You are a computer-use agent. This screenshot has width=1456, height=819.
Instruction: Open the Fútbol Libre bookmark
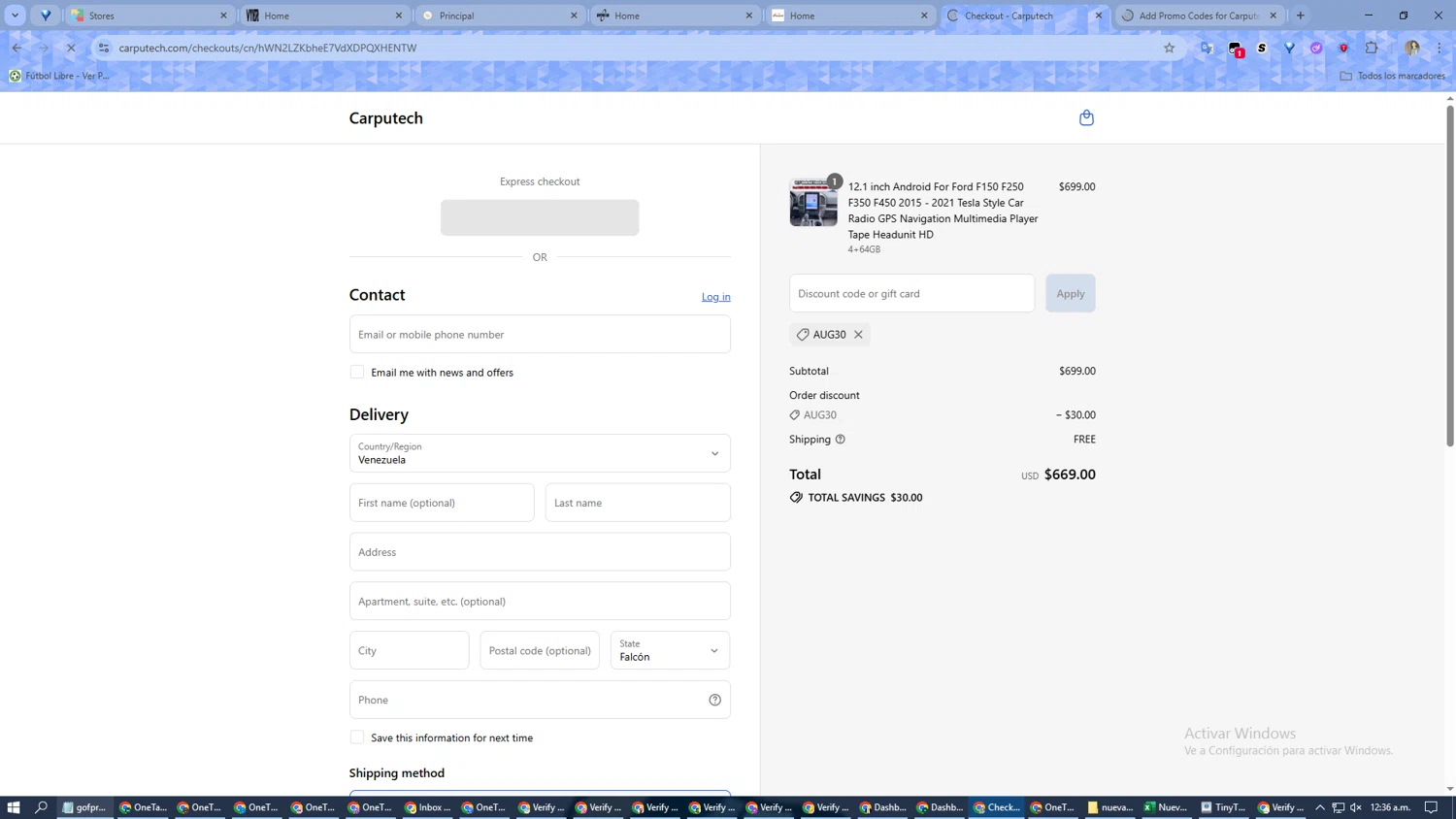click(x=59, y=76)
